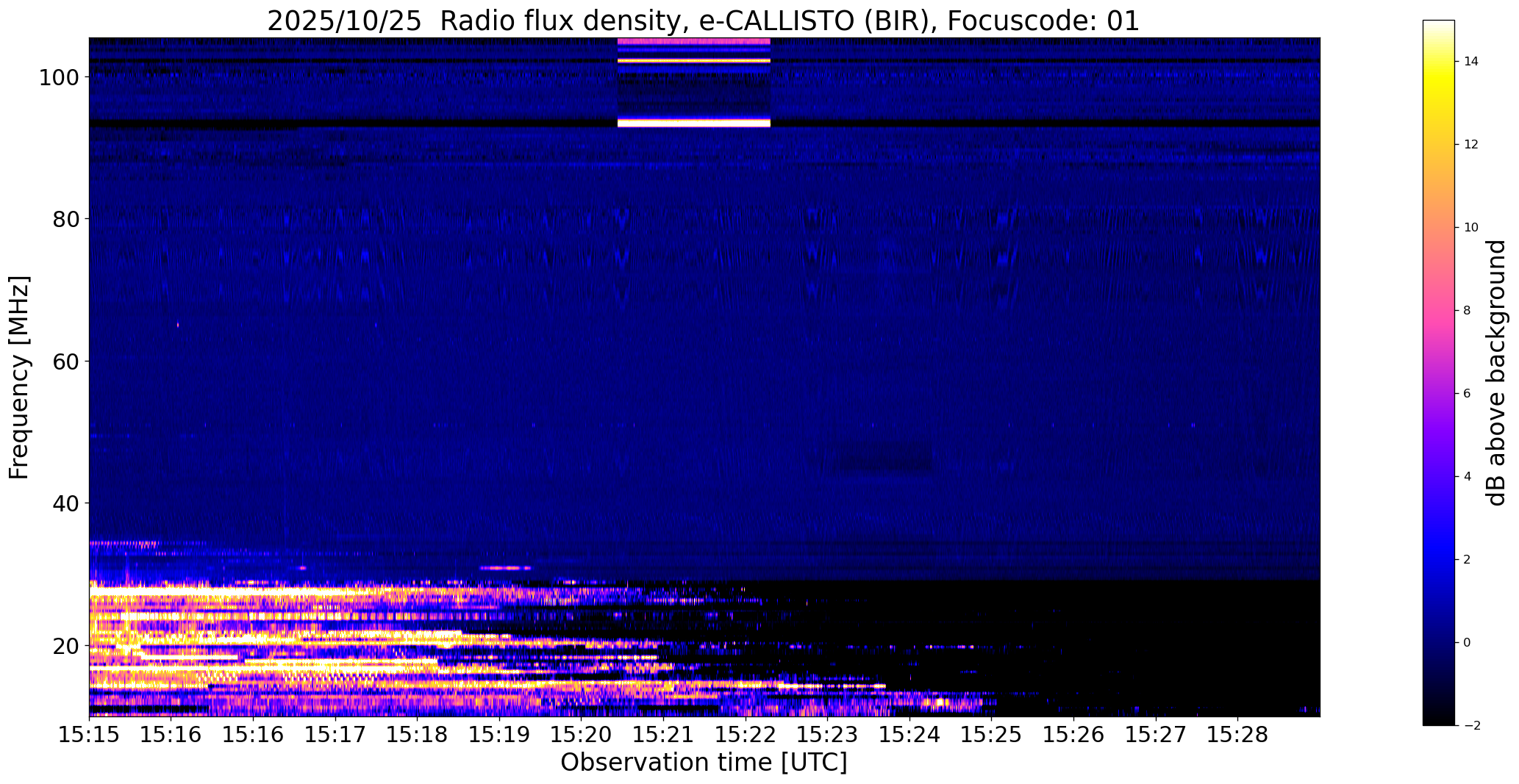Viewport: 1519px width, 784px height.
Task: Click the colorbar value 14
Action: [x=1471, y=62]
